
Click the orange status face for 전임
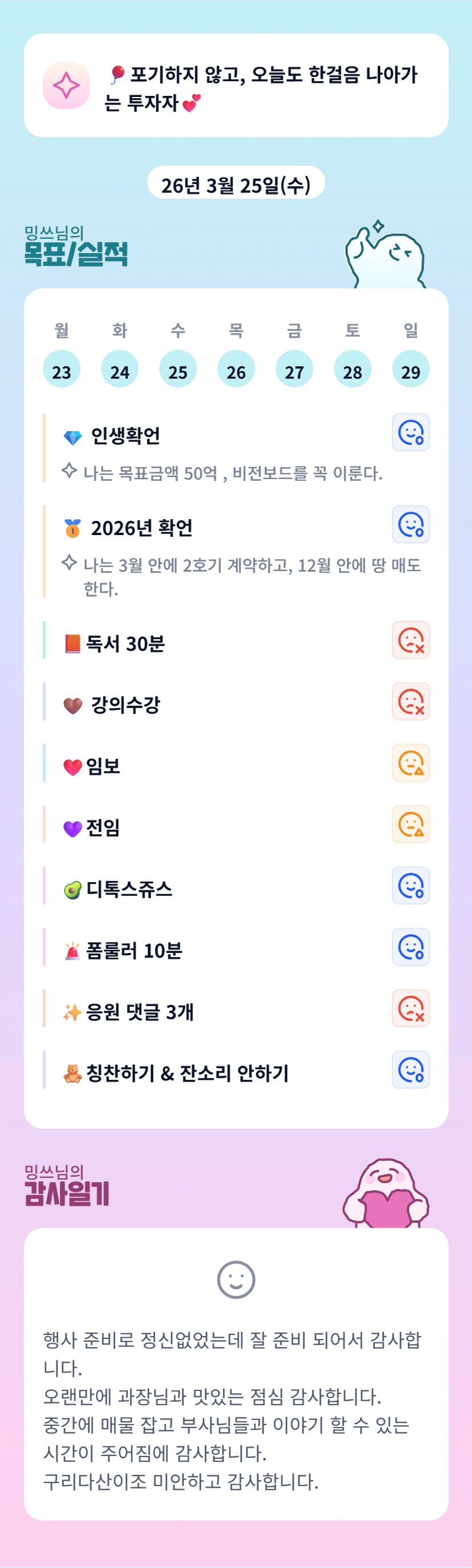point(410,825)
